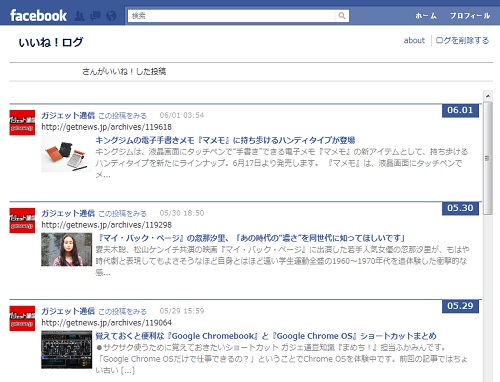Click the URL getnews.jp/archives/119618
The width and height of the screenshot is (500, 382).
[107, 127]
